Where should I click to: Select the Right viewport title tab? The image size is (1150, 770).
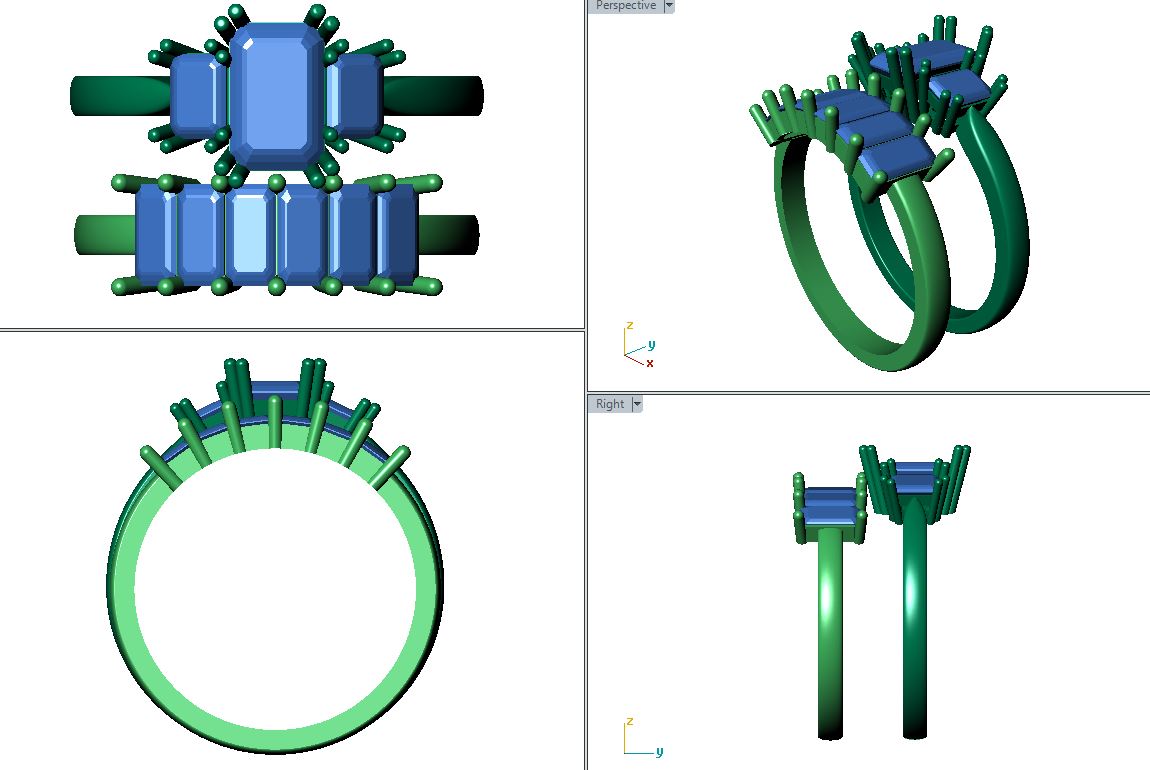609,404
